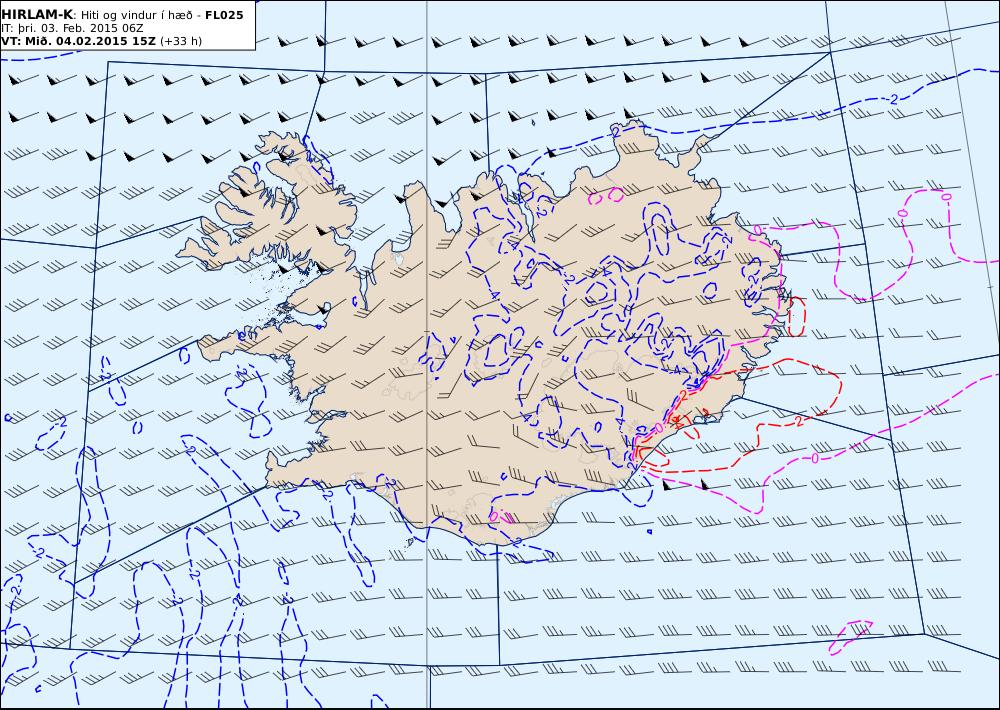Click the '(+33 h)' forecast offset text
This screenshot has height=710, width=1000.
coord(181,41)
